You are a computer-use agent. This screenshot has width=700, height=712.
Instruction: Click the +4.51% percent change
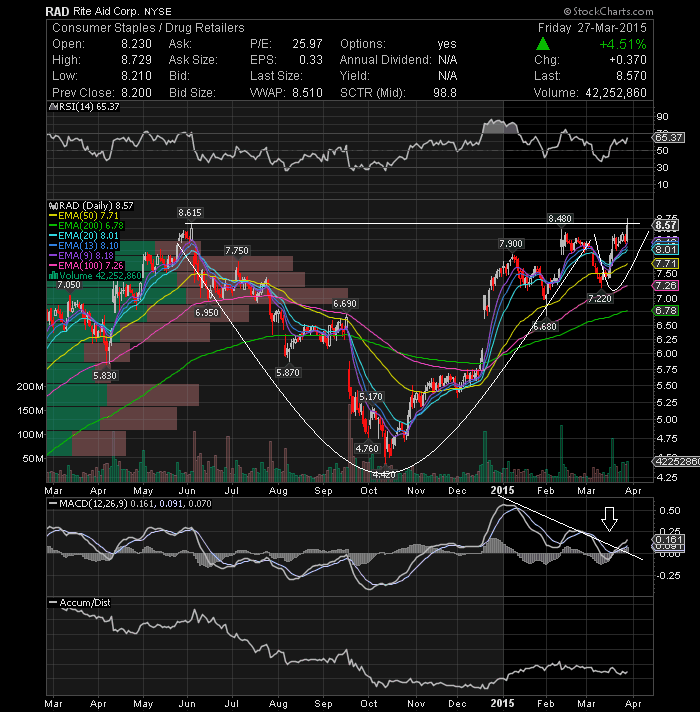coord(623,44)
